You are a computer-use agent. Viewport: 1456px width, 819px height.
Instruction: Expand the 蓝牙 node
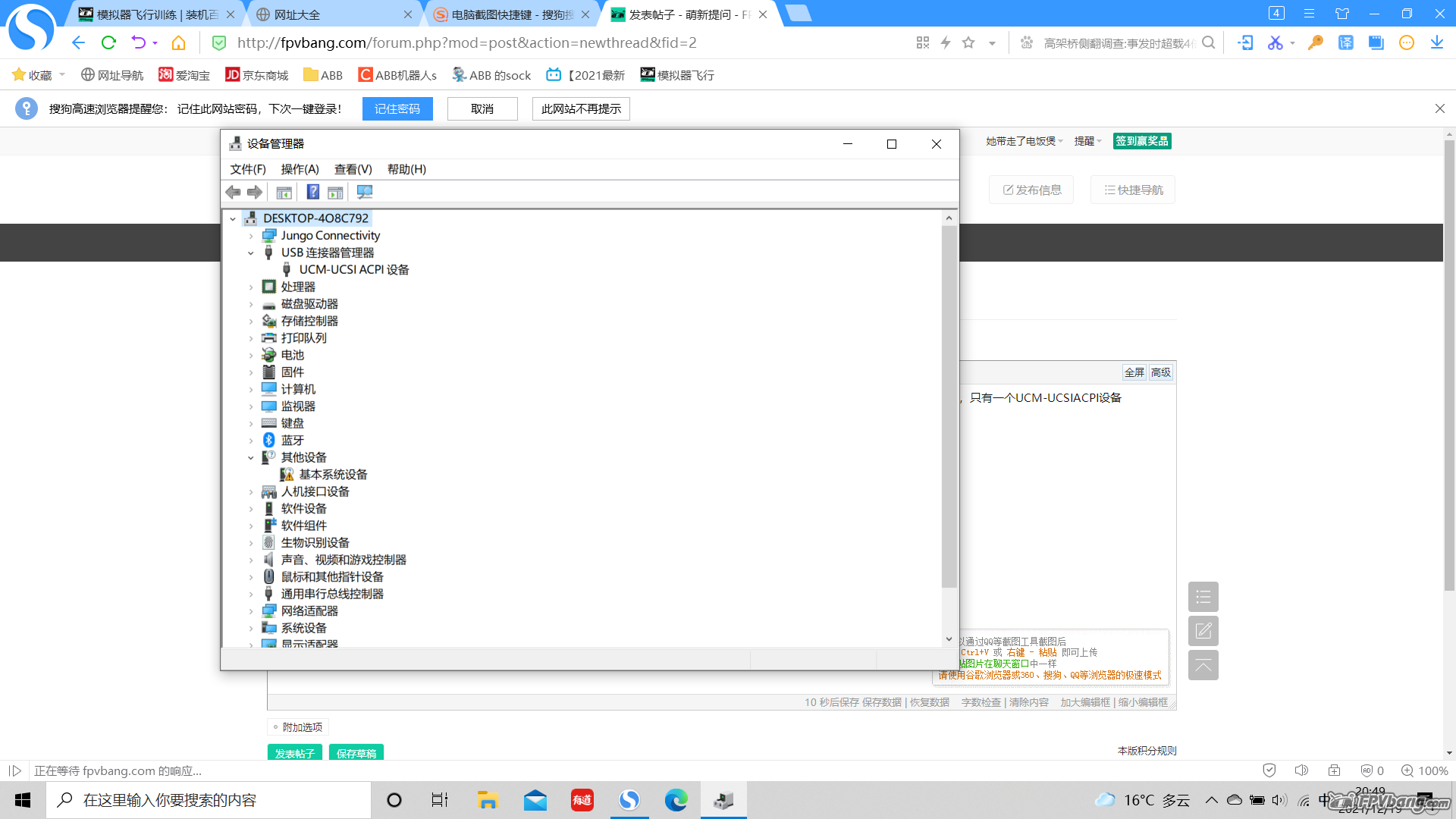[251, 441]
